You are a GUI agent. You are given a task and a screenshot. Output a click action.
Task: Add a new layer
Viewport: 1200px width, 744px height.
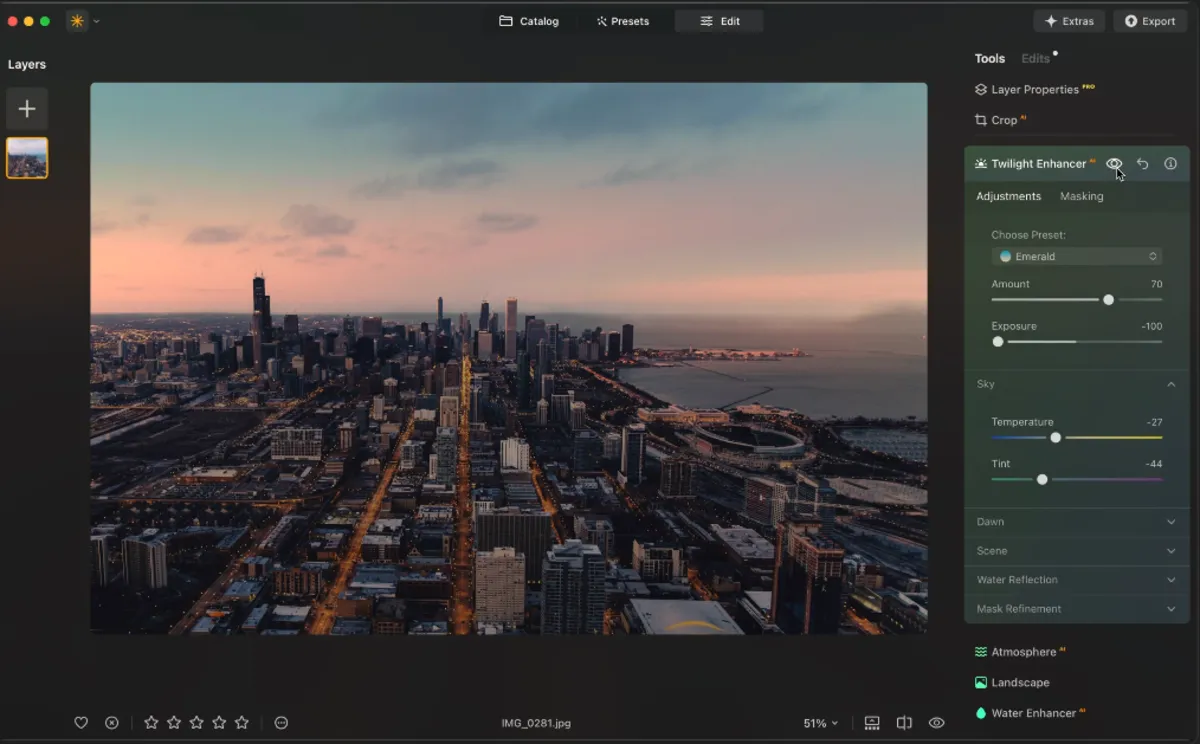coord(27,108)
